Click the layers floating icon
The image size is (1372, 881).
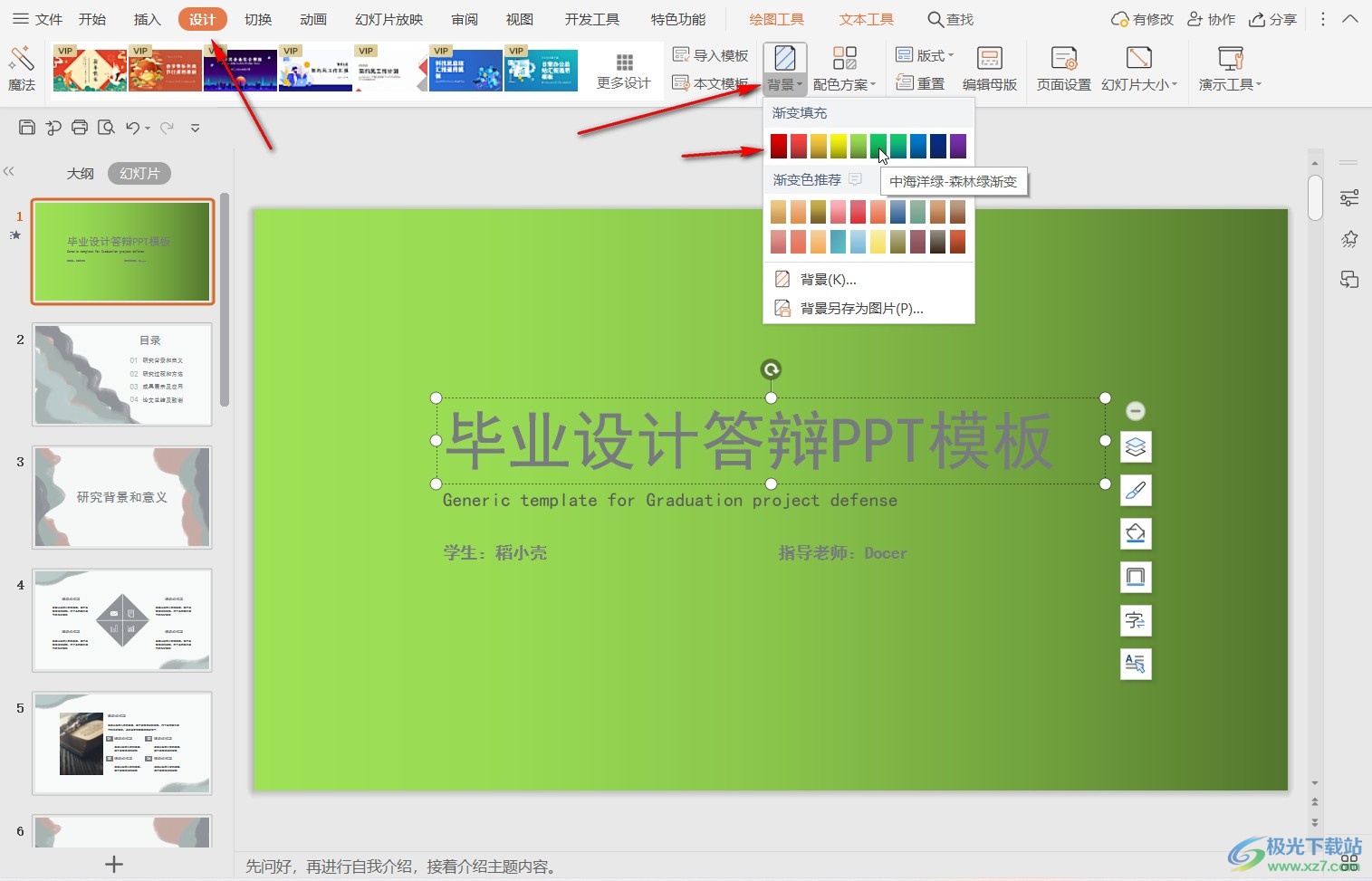pyautogui.click(x=1136, y=446)
